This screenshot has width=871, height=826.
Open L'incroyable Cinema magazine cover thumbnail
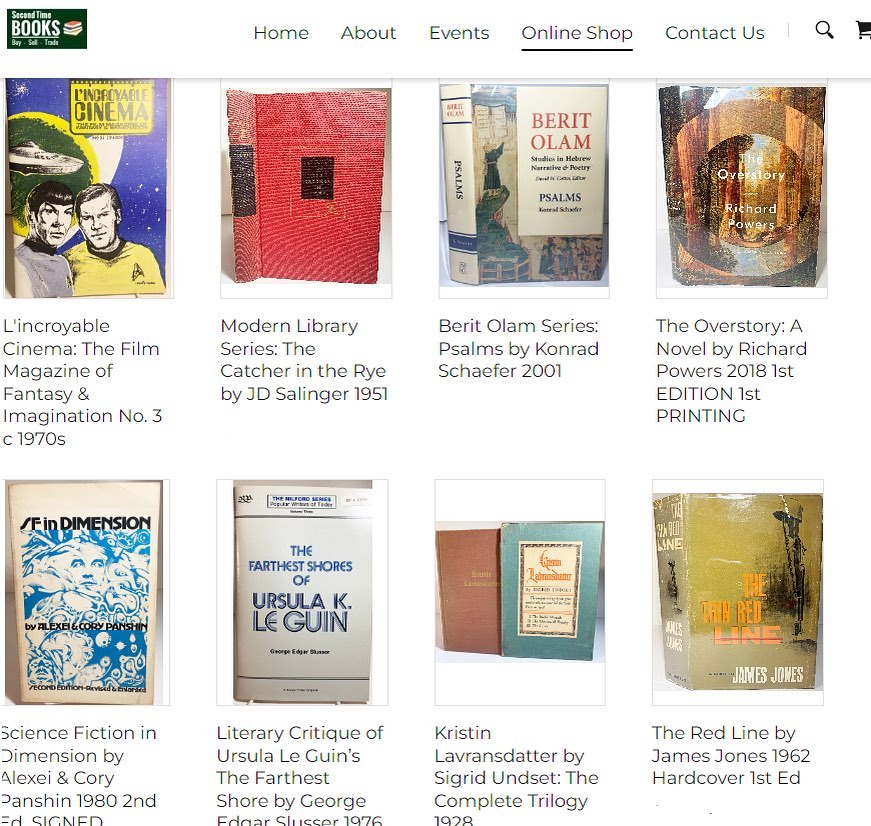click(x=87, y=188)
